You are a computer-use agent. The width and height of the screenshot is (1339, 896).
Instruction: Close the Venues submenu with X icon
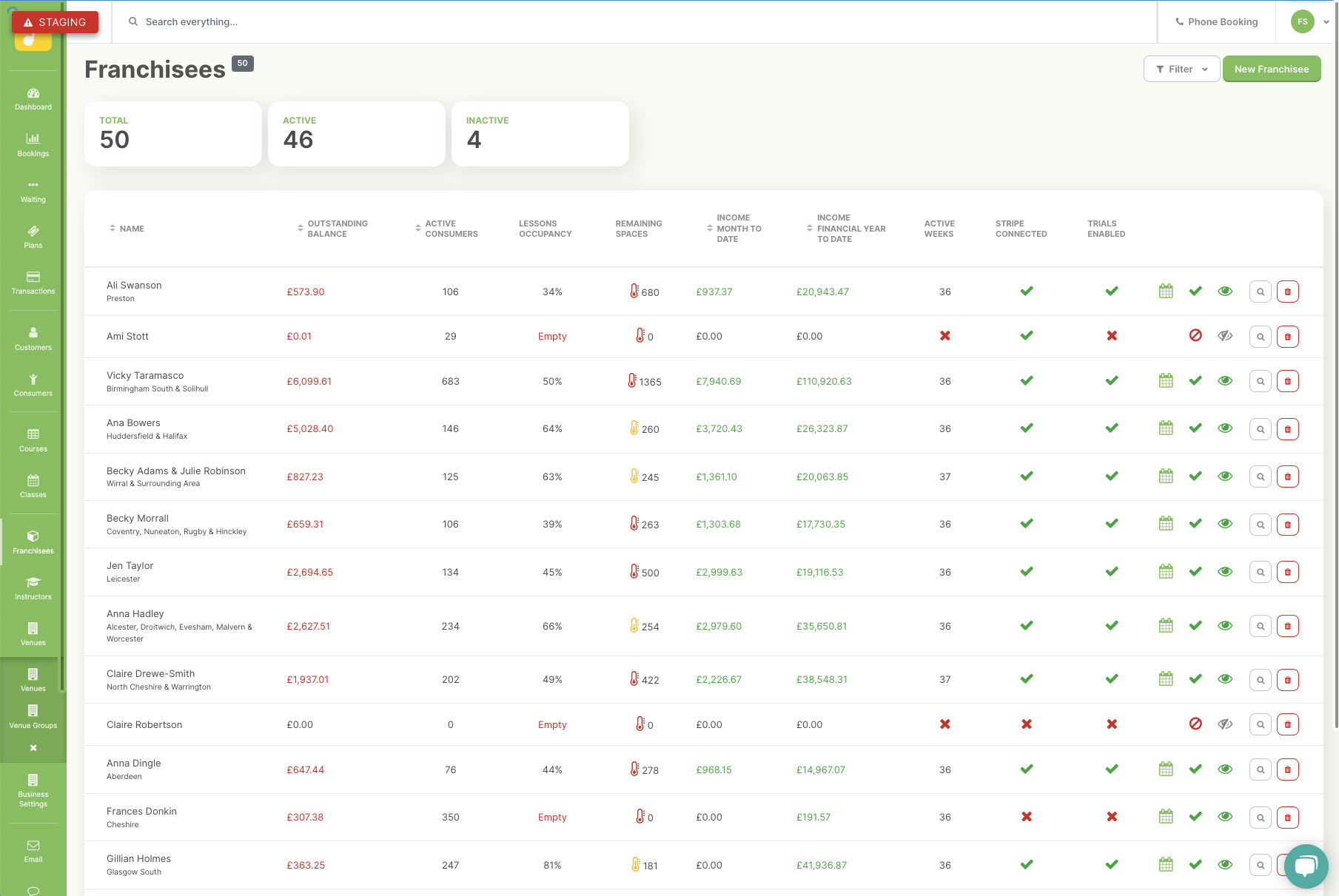point(33,748)
